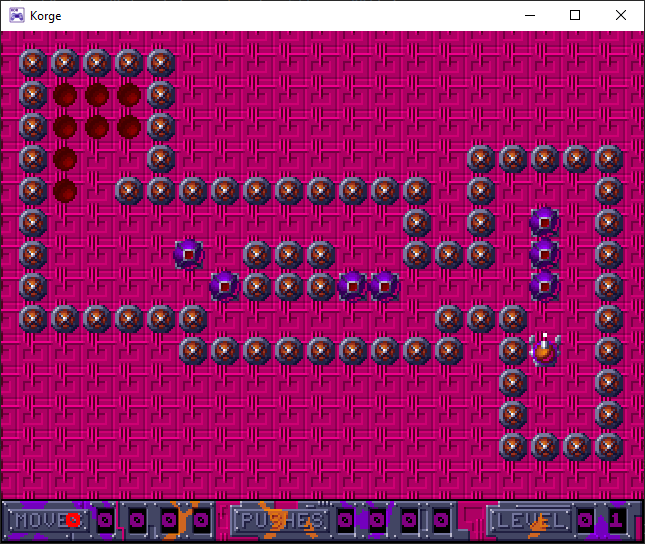Screen dimensions: 645x544
Task: Click the player character sprite
Action: tap(545, 350)
